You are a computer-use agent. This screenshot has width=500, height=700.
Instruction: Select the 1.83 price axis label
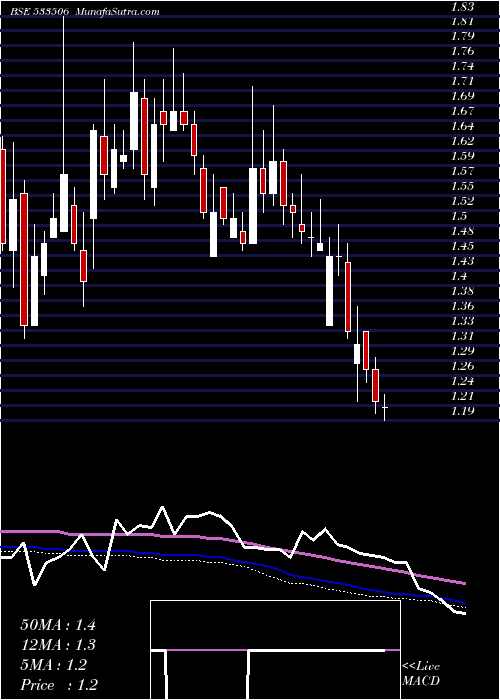tap(462, 7)
